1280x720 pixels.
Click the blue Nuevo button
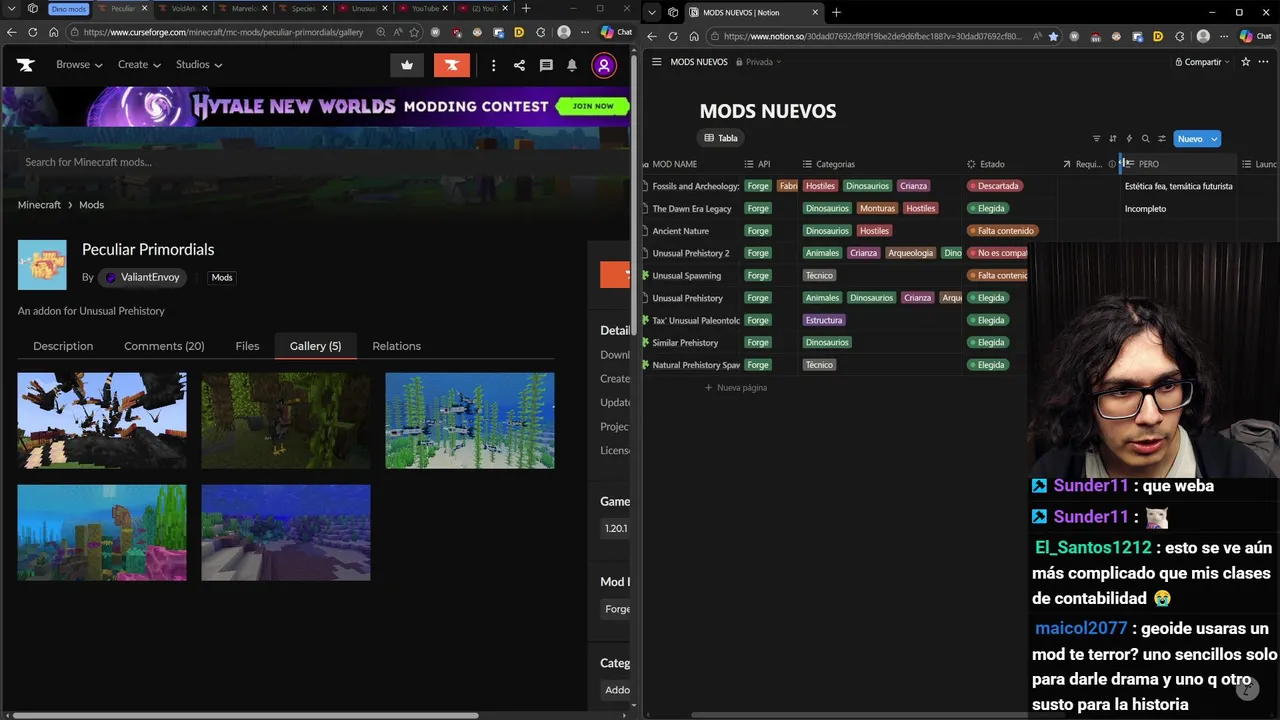point(1190,139)
